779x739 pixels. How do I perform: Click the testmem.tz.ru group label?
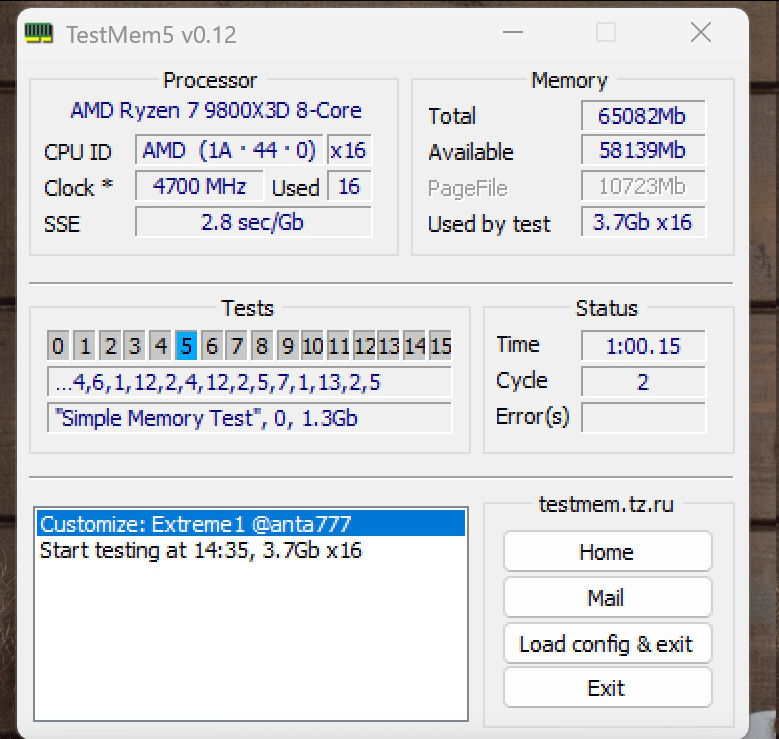click(606, 504)
